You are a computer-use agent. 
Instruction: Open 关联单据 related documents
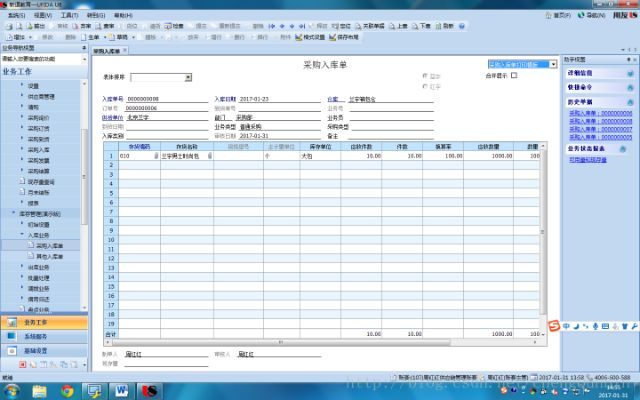(x=370, y=26)
